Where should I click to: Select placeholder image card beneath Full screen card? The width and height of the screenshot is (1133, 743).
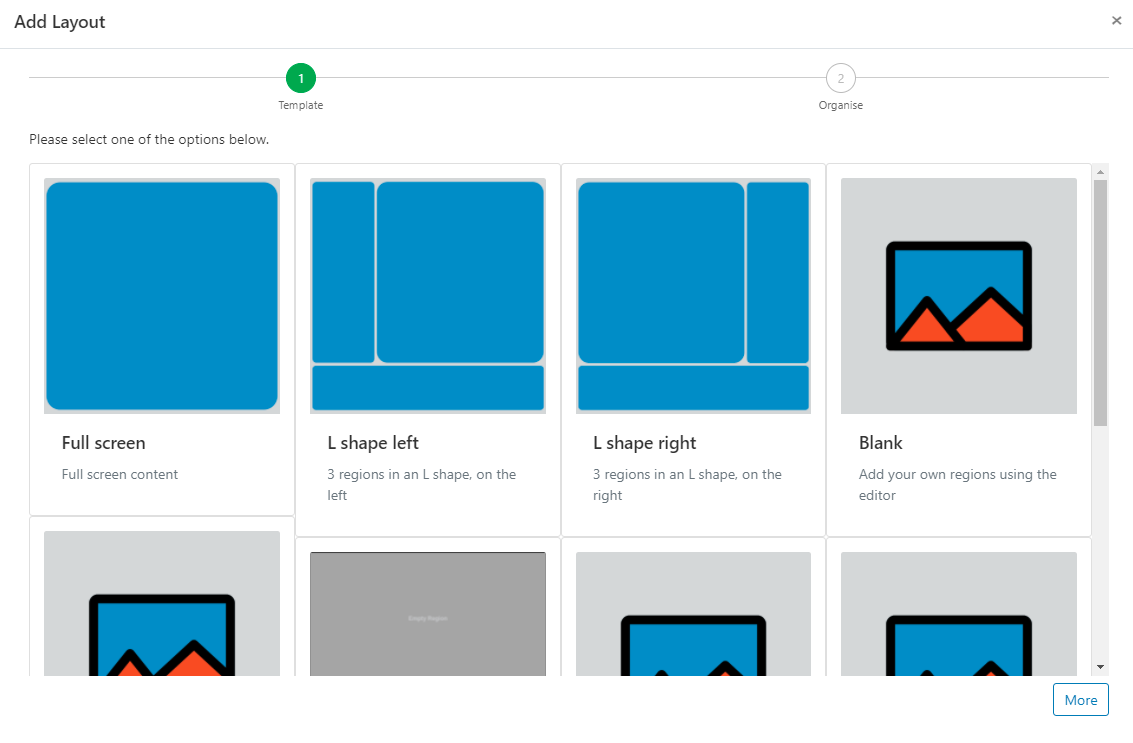tap(162, 604)
